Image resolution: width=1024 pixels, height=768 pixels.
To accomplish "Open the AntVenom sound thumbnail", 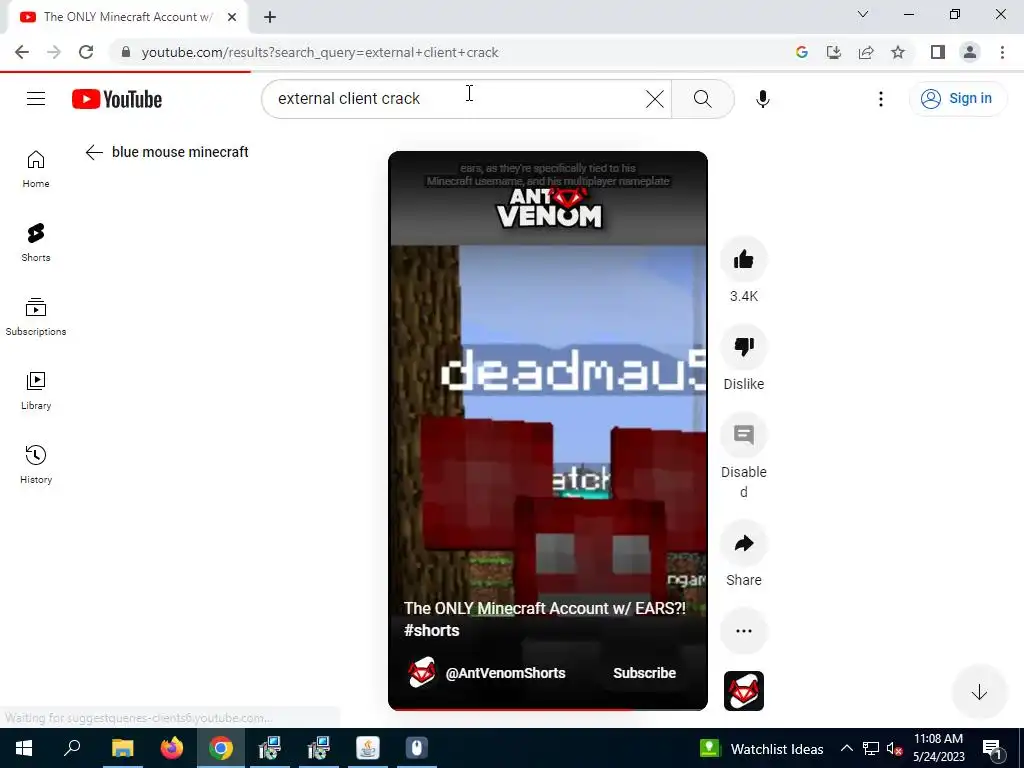I will pyautogui.click(x=743, y=691).
